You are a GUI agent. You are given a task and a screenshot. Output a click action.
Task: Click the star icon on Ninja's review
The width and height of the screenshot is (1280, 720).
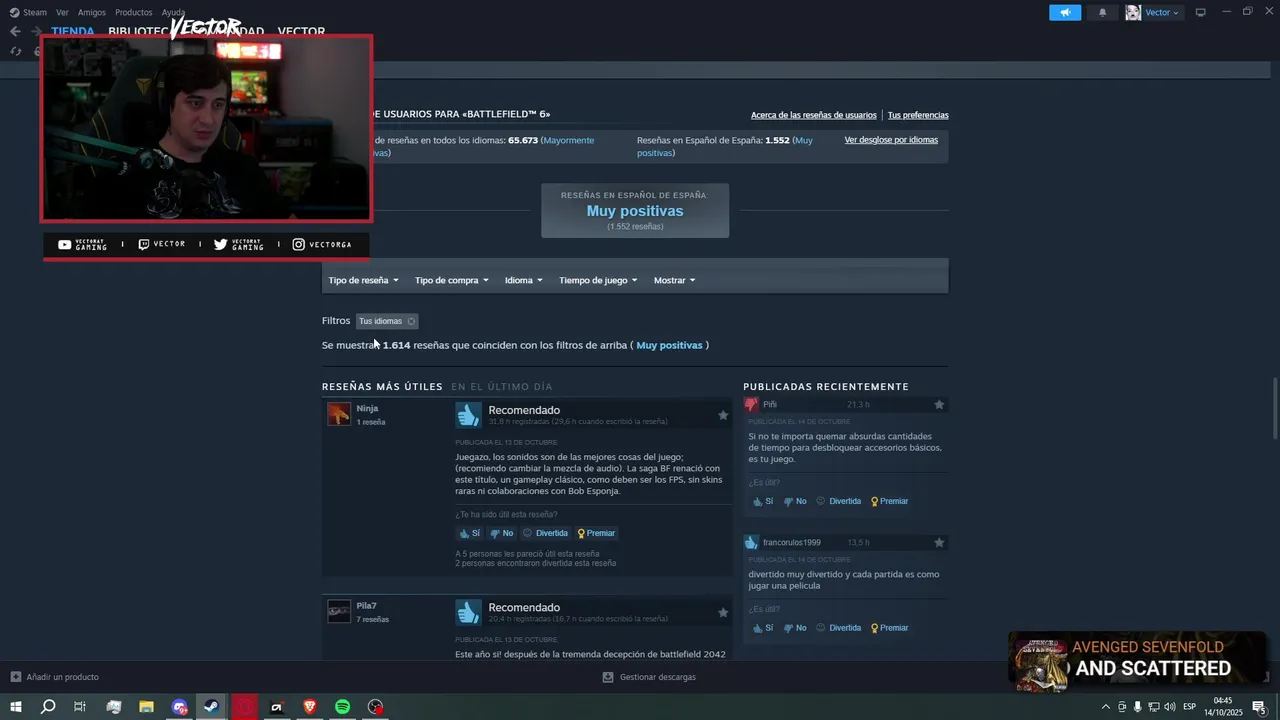(723, 415)
